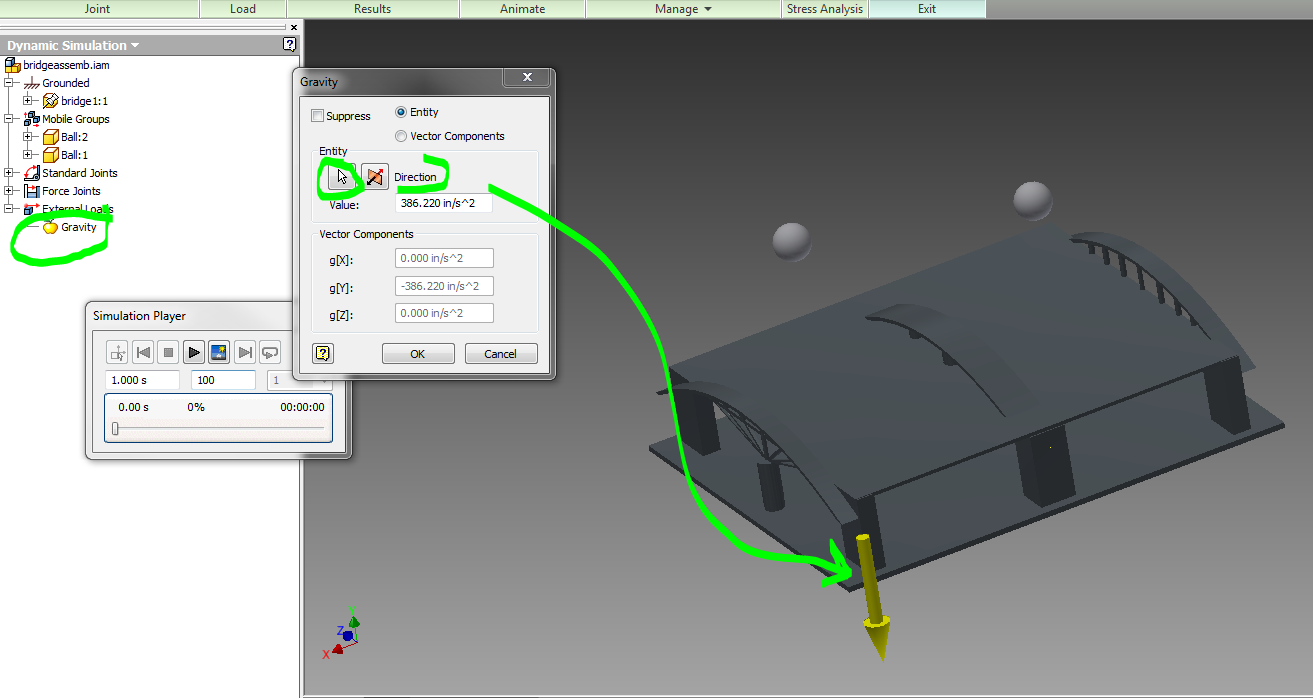This screenshot has width=1313, height=698.
Task: Select the Standard Joints label in tree
Action: (x=80, y=173)
